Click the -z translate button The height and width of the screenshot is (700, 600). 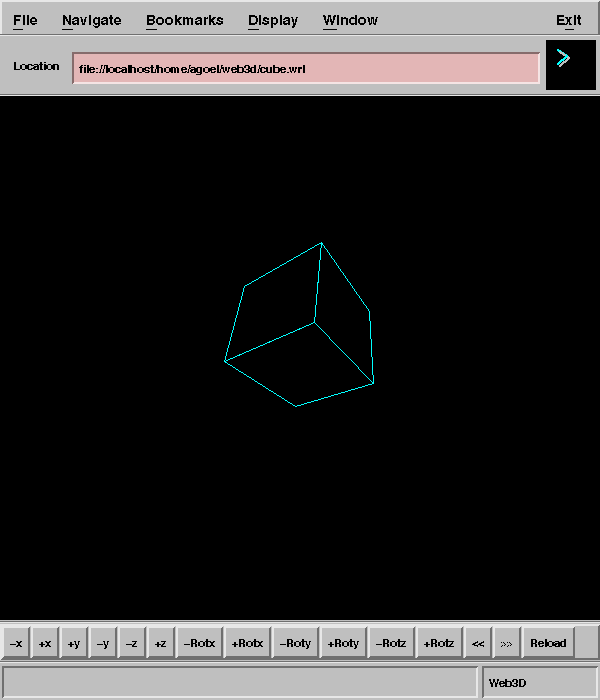click(131, 643)
